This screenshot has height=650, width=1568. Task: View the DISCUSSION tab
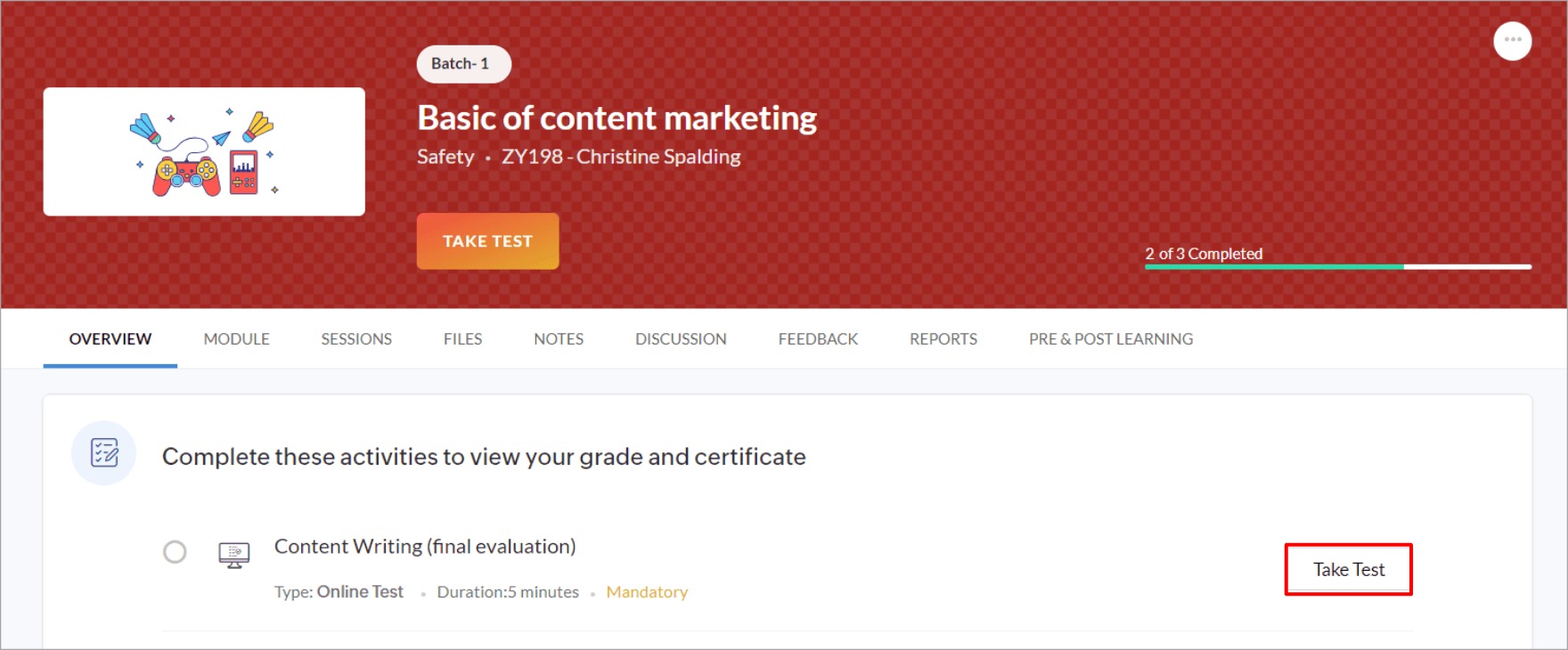coord(681,339)
